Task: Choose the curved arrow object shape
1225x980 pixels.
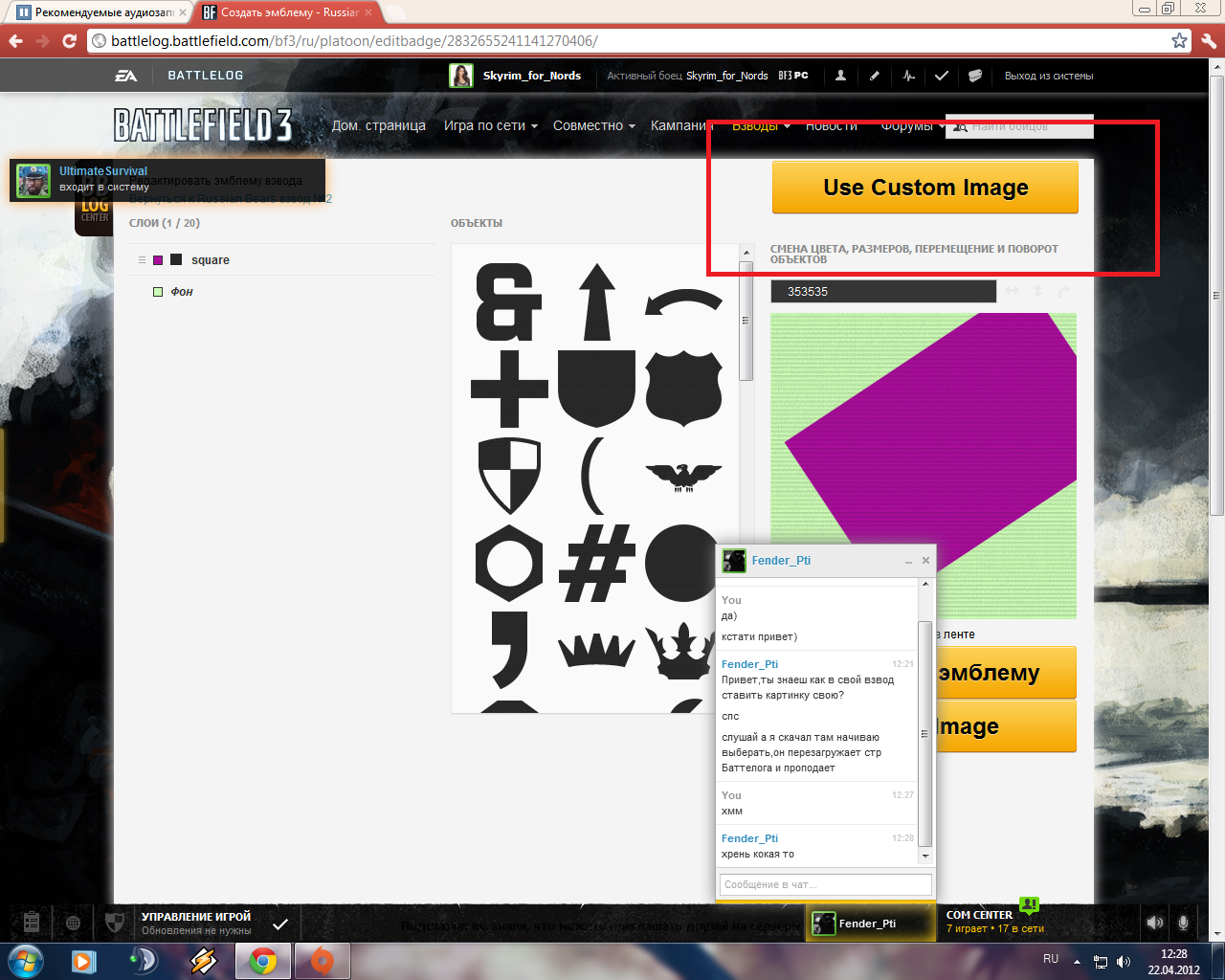Action: click(683, 302)
